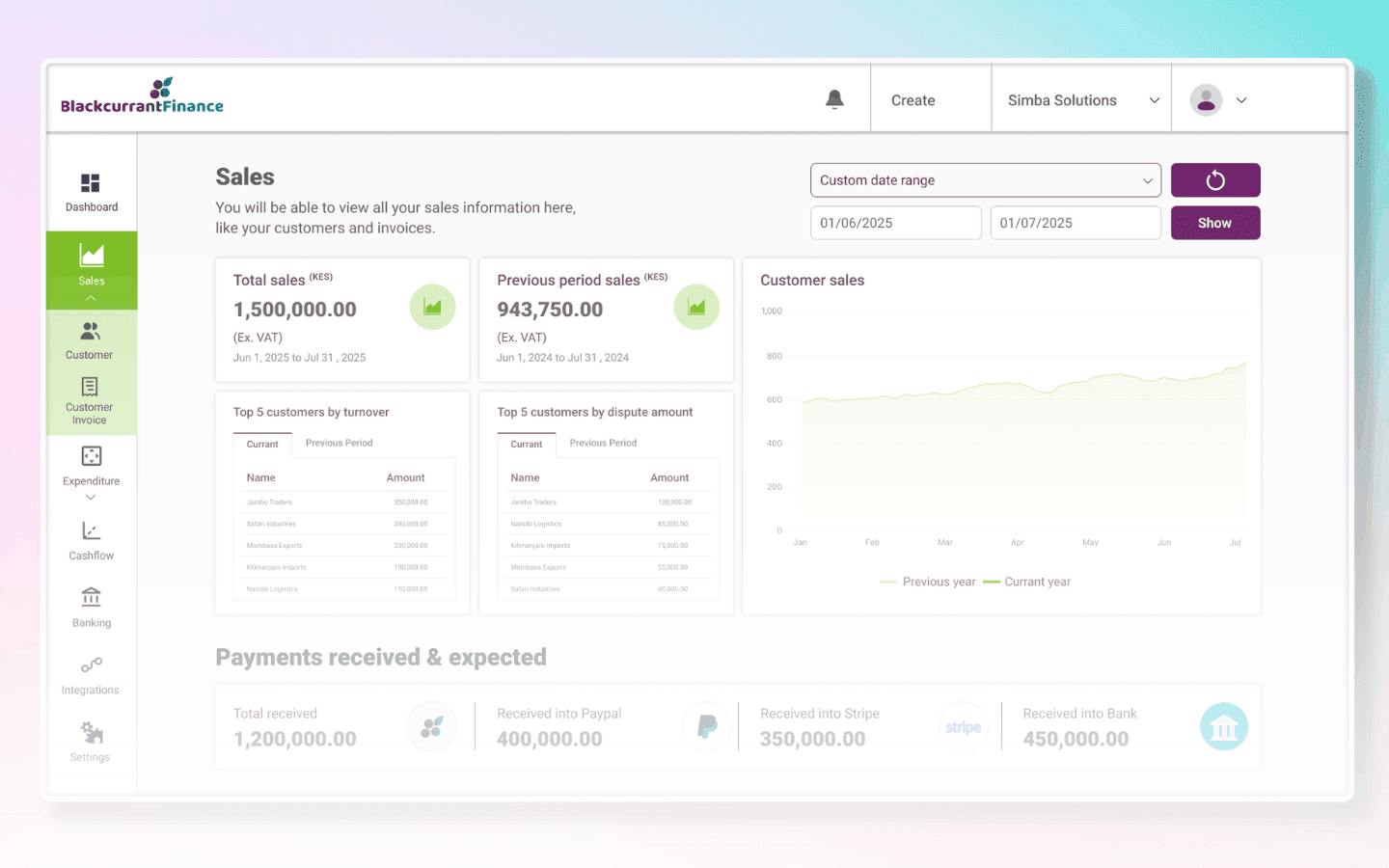Click the 75,000.00 dispute amount
The height and width of the screenshot is (868, 1389).
[673, 546]
